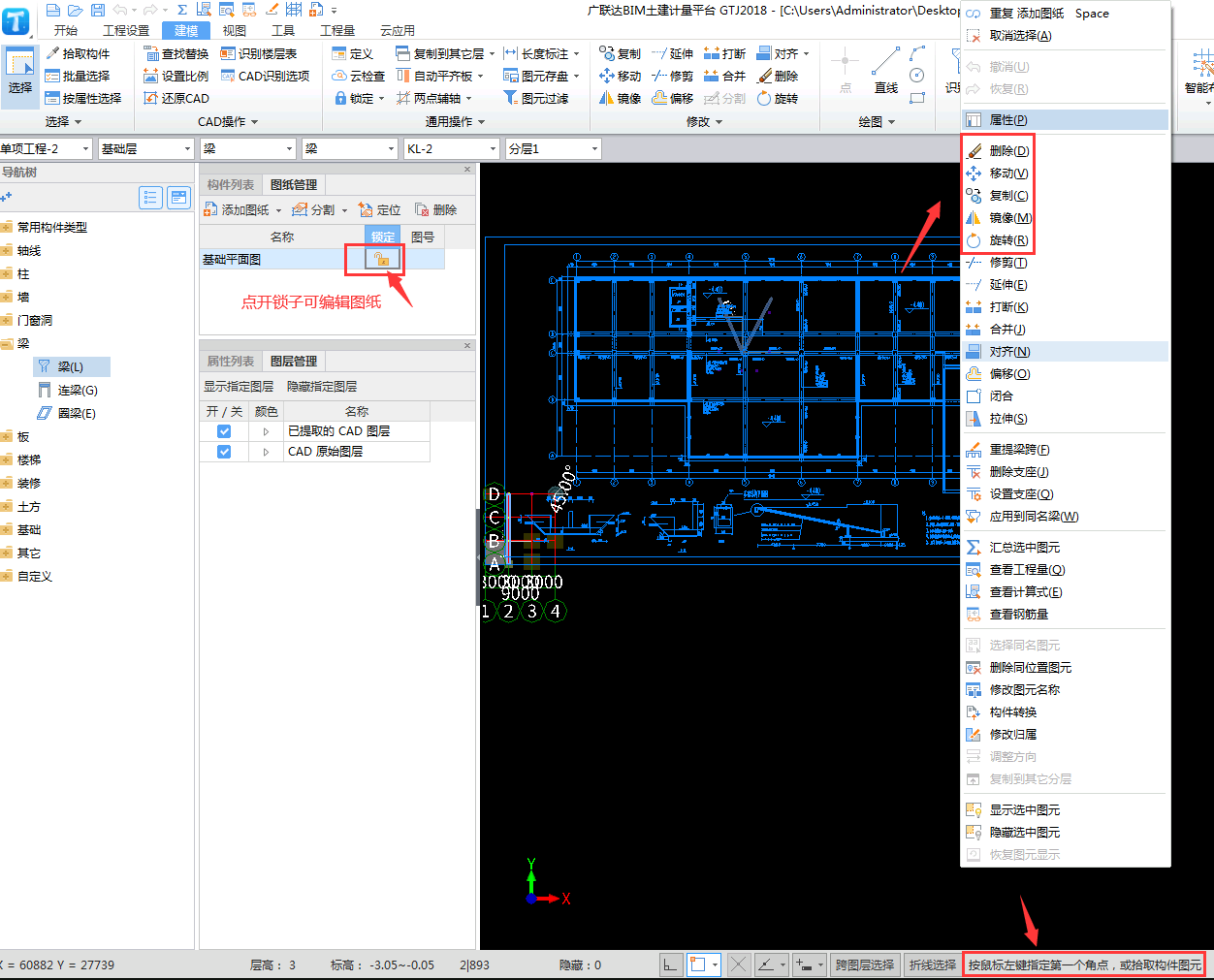Toggle lock for 基础平面图 drawing
Image resolution: width=1214 pixels, height=980 pixels.
[x=382, y=259]
